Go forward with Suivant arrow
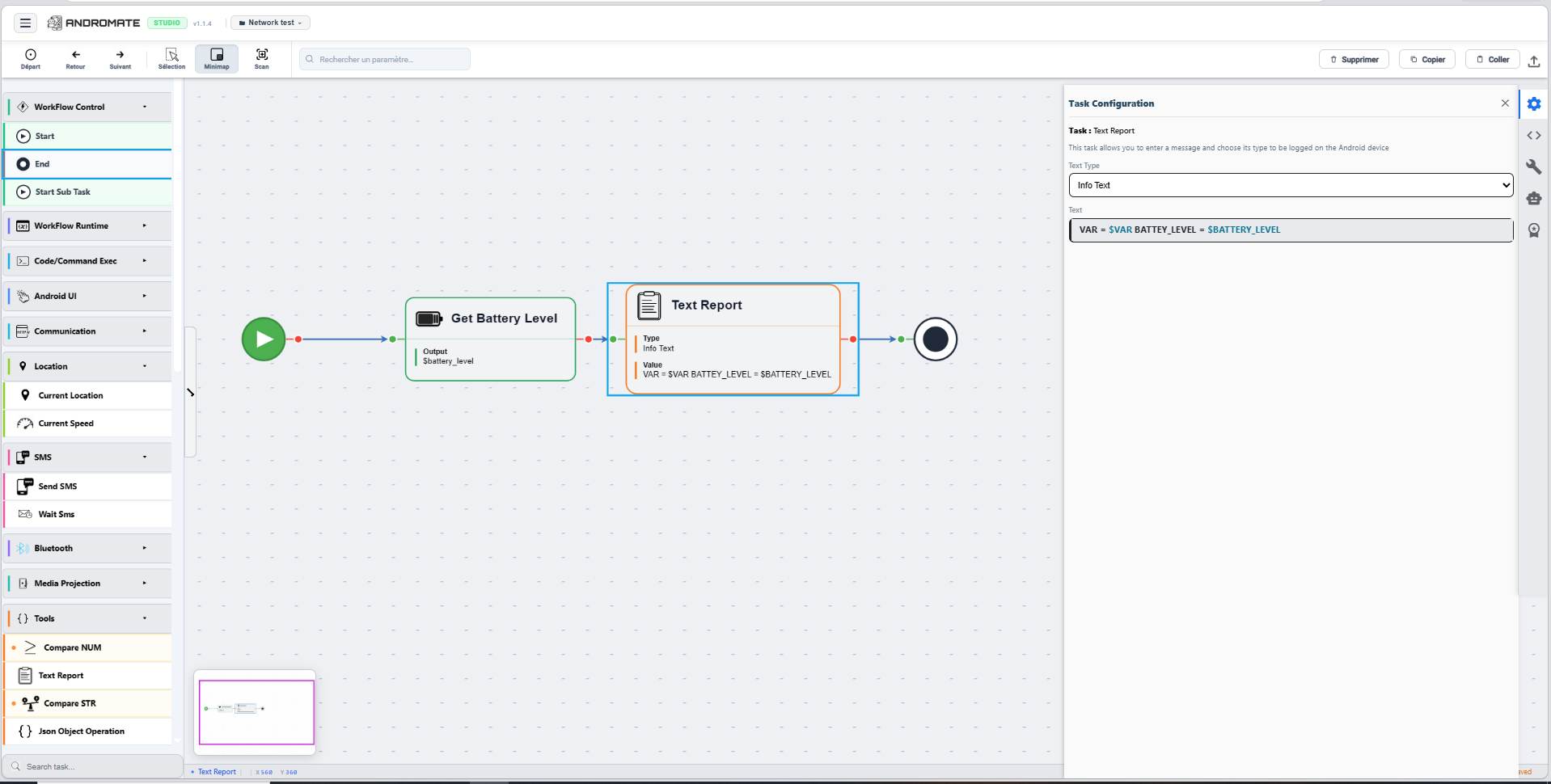1551x784 pixels. [x=120, y=58]
